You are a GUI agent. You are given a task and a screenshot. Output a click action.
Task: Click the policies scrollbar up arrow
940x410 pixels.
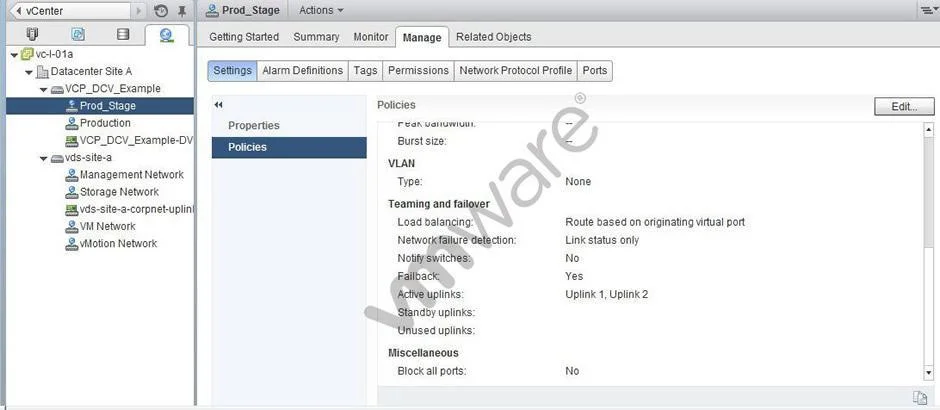click(x=929, y=129)
